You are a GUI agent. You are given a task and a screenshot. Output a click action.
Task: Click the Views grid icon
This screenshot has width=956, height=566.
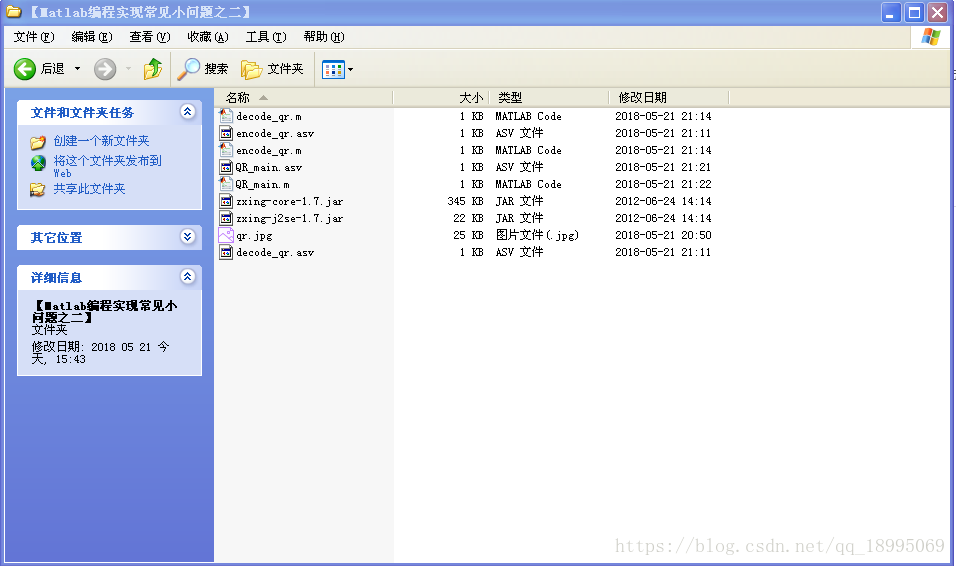tap(334, 70)
